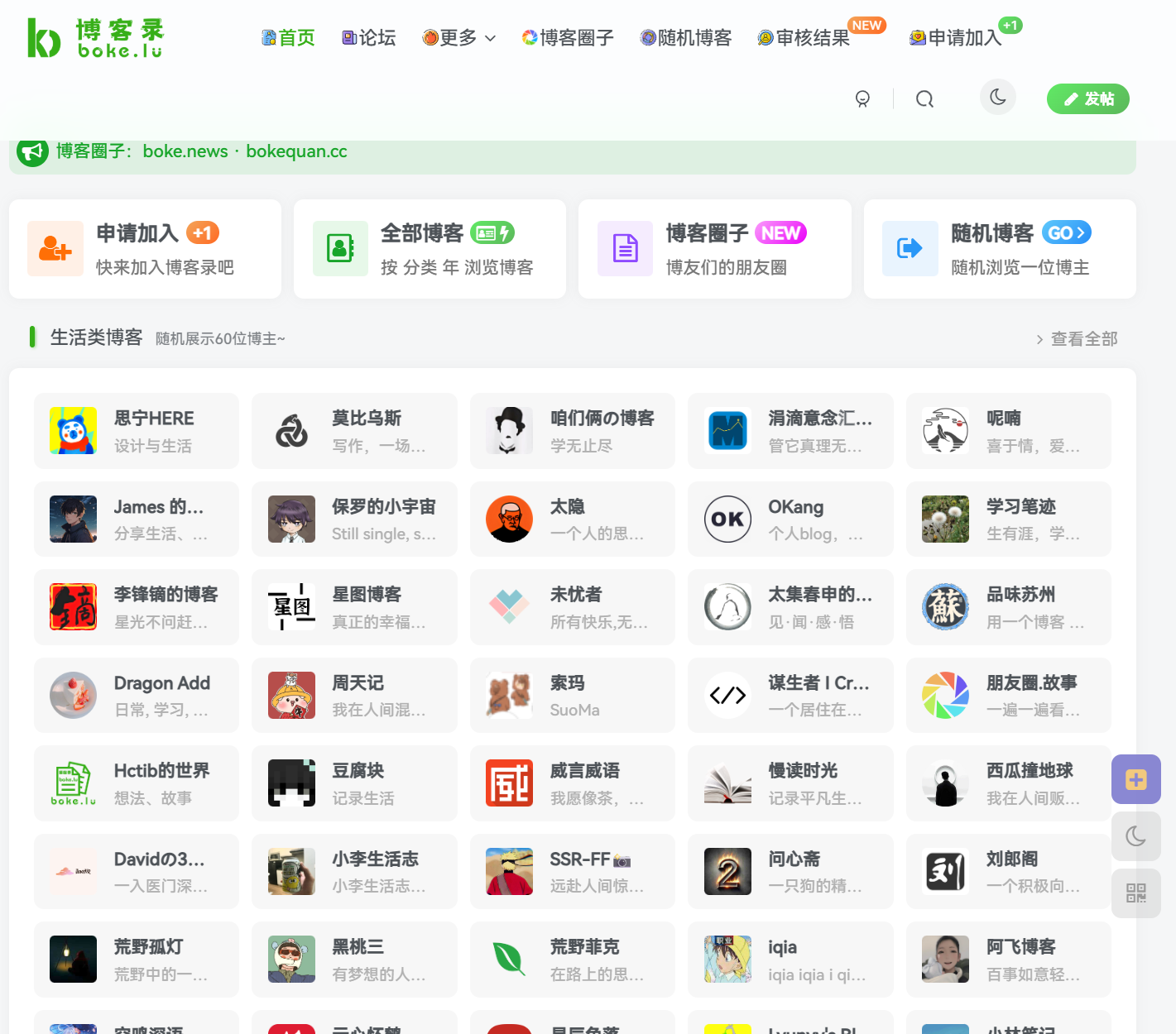Open the user profile icon in header
This screenshot has width=1176, height=1034.
pyautogui.click(x=862, y=99)
